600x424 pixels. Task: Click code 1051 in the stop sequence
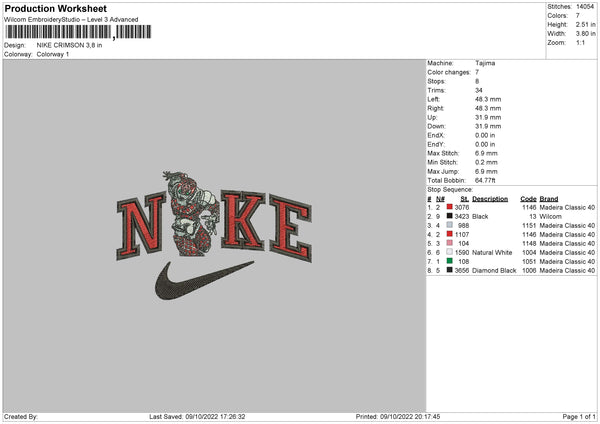coord(529,261)
